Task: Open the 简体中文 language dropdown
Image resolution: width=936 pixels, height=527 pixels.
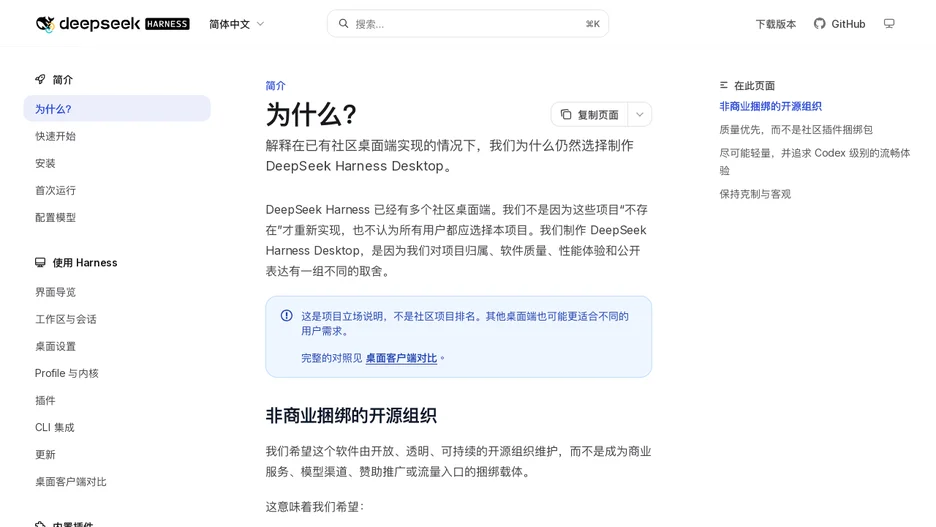Action: [236, 24]
